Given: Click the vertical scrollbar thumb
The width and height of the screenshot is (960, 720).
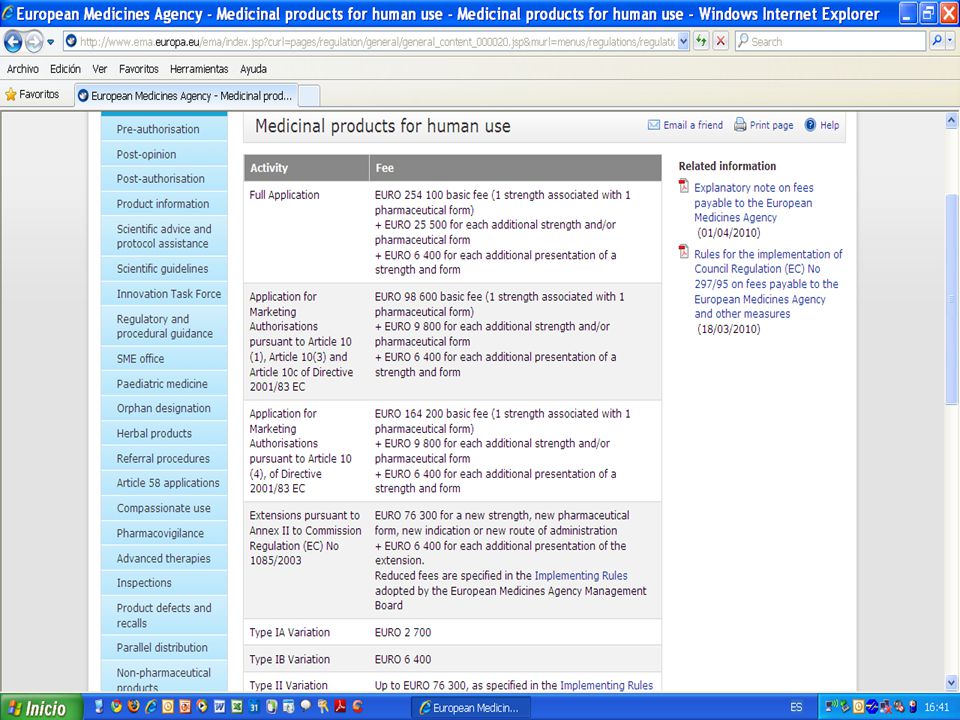Looking at the screenshot, I should [x=951, y=299].
